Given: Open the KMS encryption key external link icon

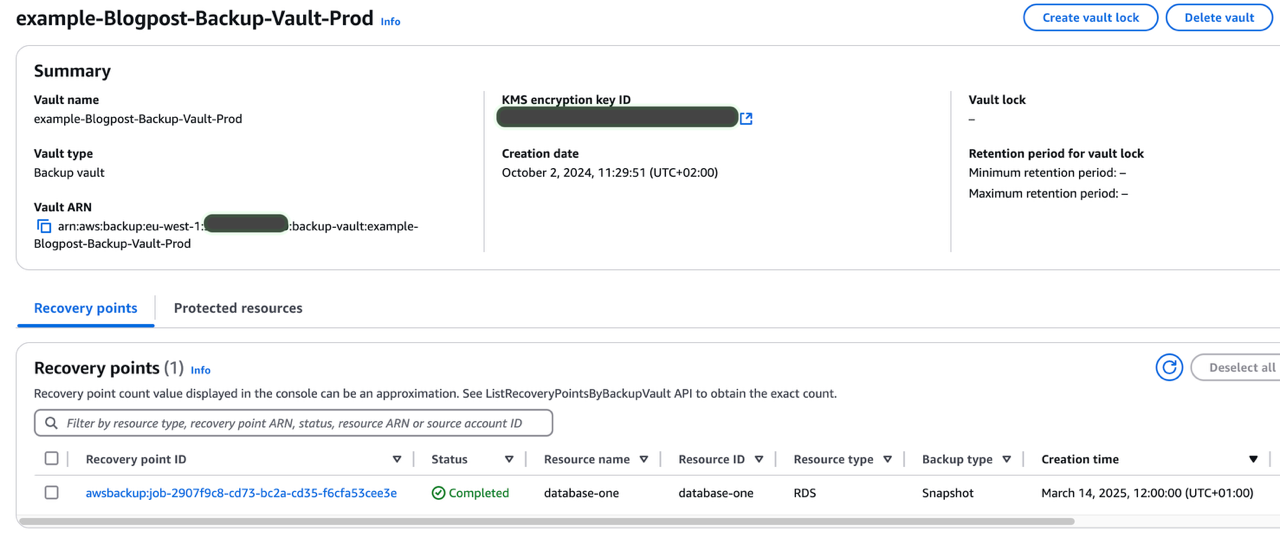Looking at the screenshot, I should 746,119.
